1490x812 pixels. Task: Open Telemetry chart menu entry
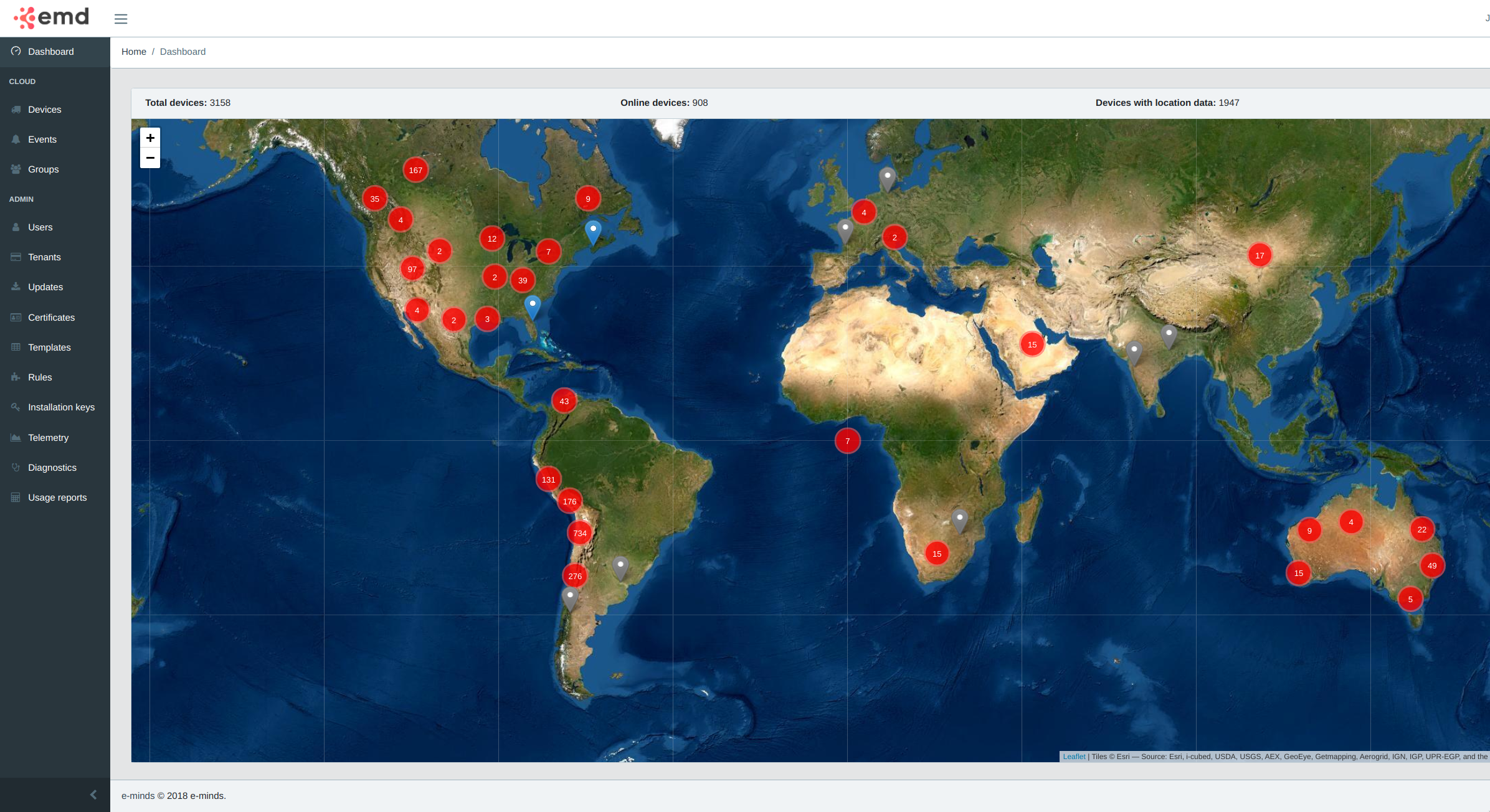(48, 438)
